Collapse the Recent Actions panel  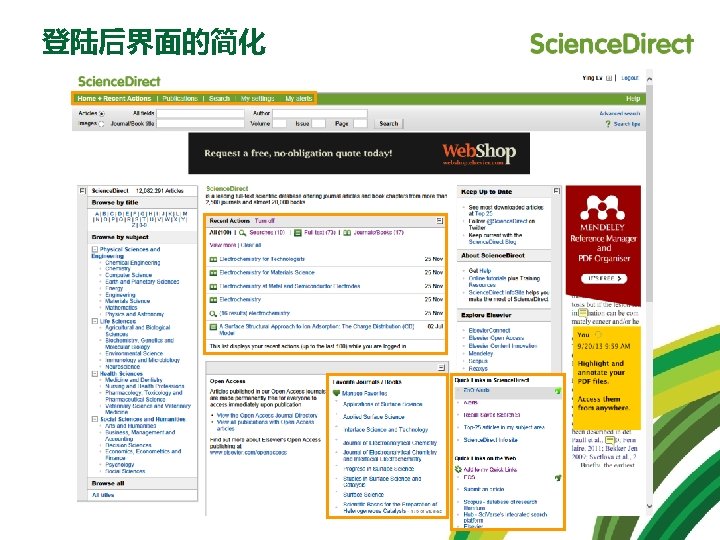[440, 221]
